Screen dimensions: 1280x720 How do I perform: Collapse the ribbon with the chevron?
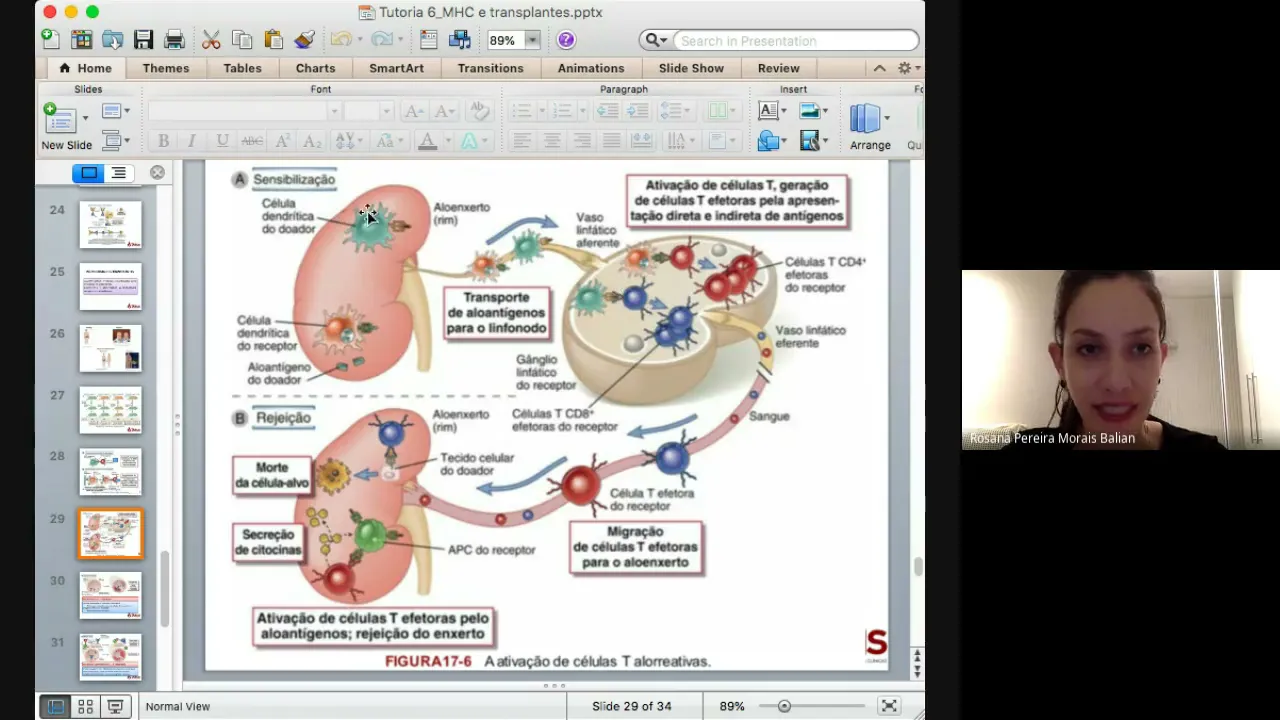point(879,68)
